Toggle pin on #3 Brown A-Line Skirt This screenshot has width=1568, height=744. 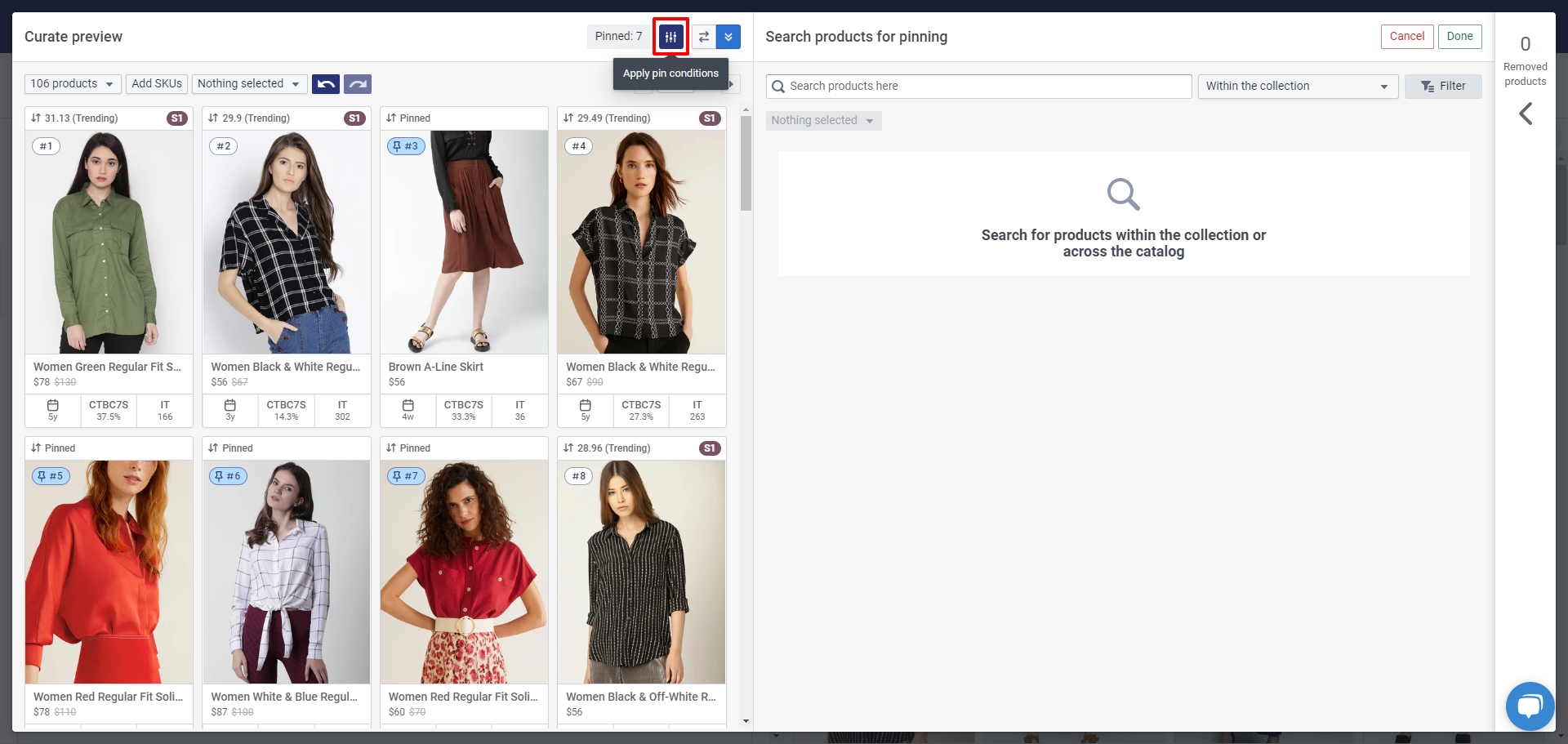click(406, 146)
